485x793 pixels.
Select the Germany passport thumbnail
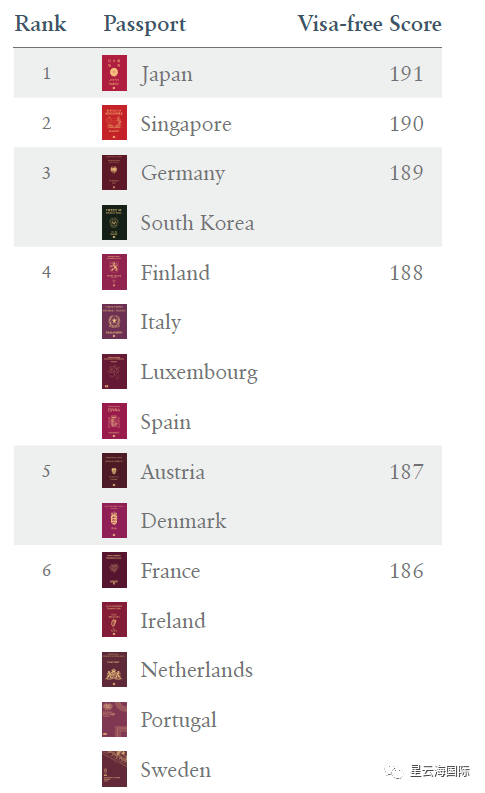click(x=114, y=172)
